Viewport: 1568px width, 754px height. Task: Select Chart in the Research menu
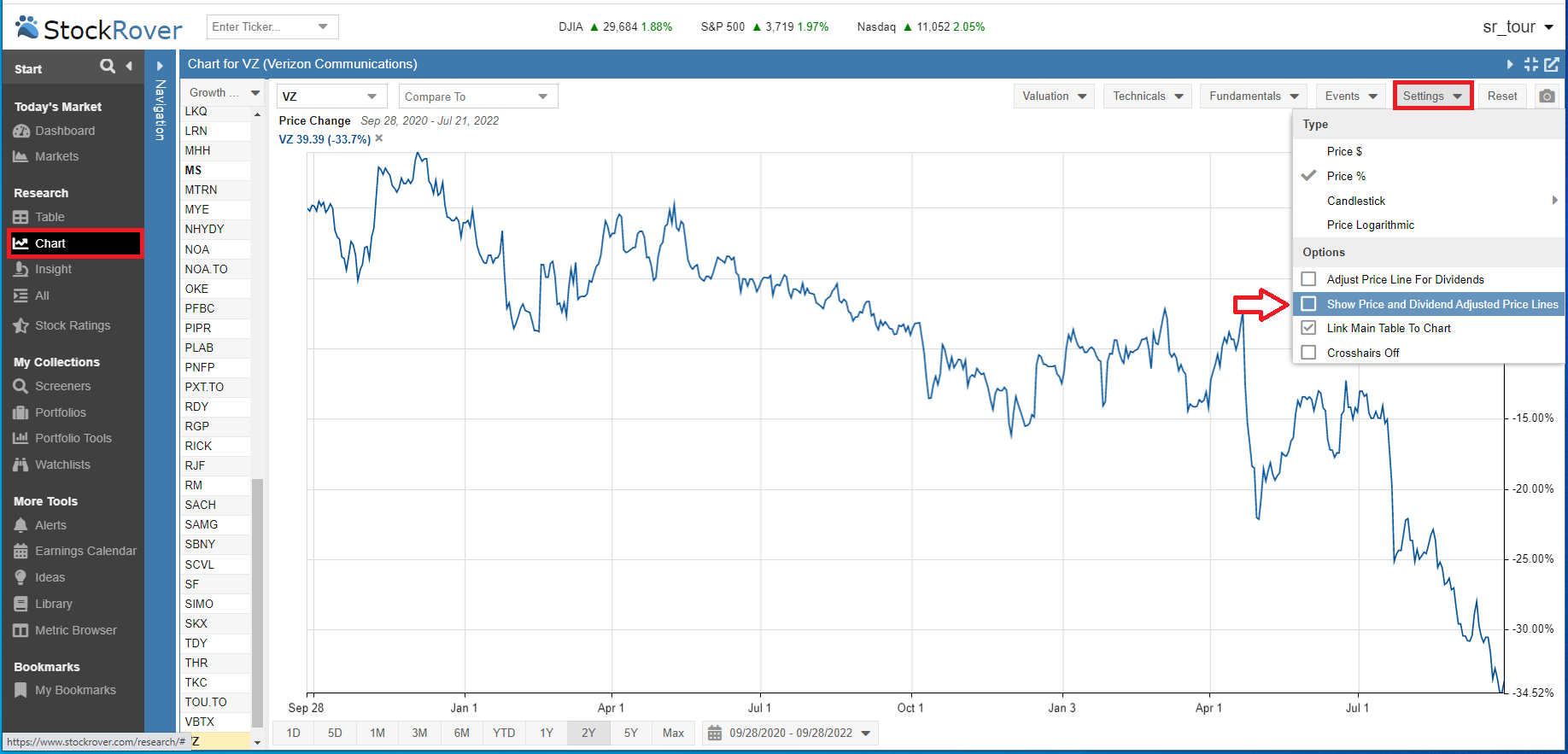click(75, 243)
